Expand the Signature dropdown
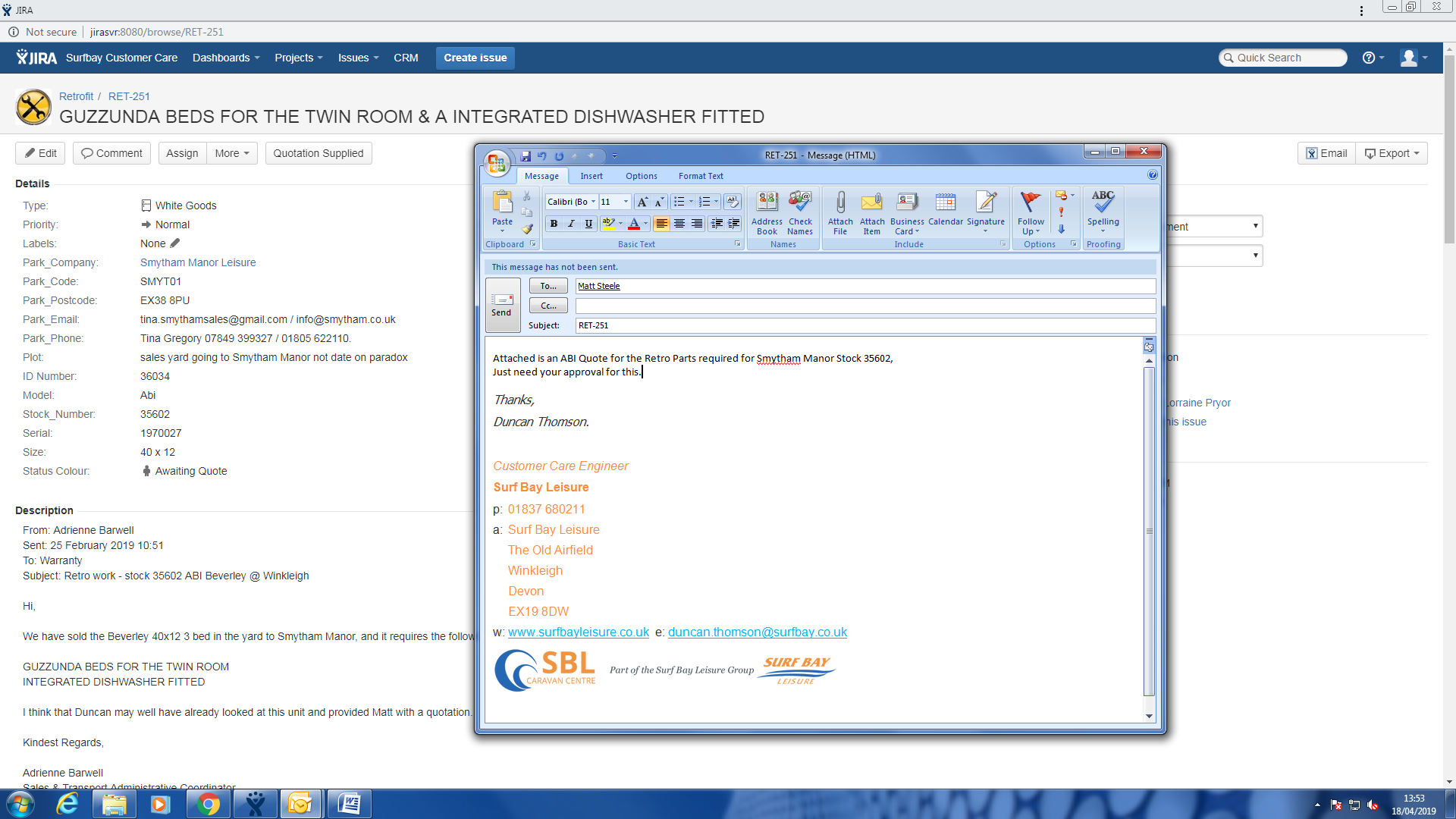This screenshot has height=819, width=1456. coord(985,231)
